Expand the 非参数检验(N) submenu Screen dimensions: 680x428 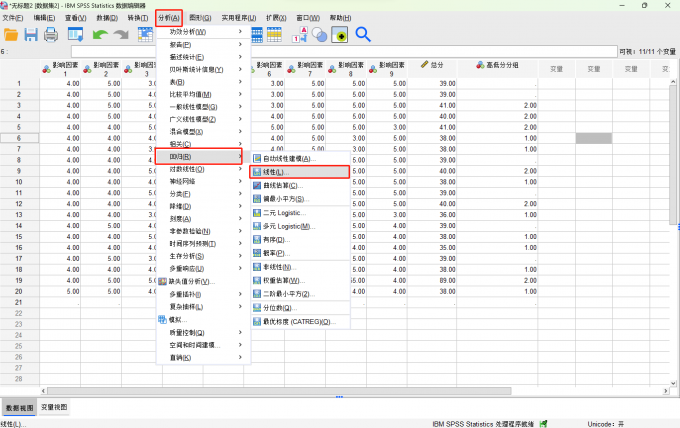click(203, 231)
